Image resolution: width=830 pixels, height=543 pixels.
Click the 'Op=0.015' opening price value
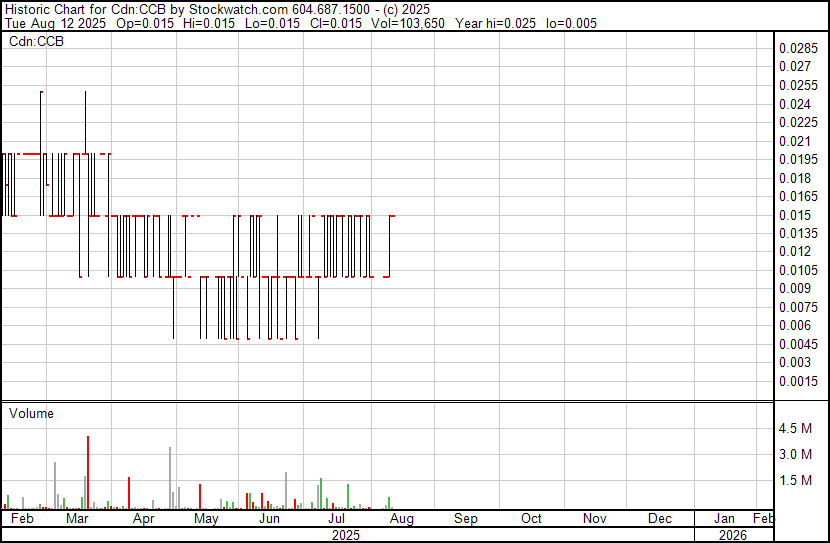click(145, 23)
